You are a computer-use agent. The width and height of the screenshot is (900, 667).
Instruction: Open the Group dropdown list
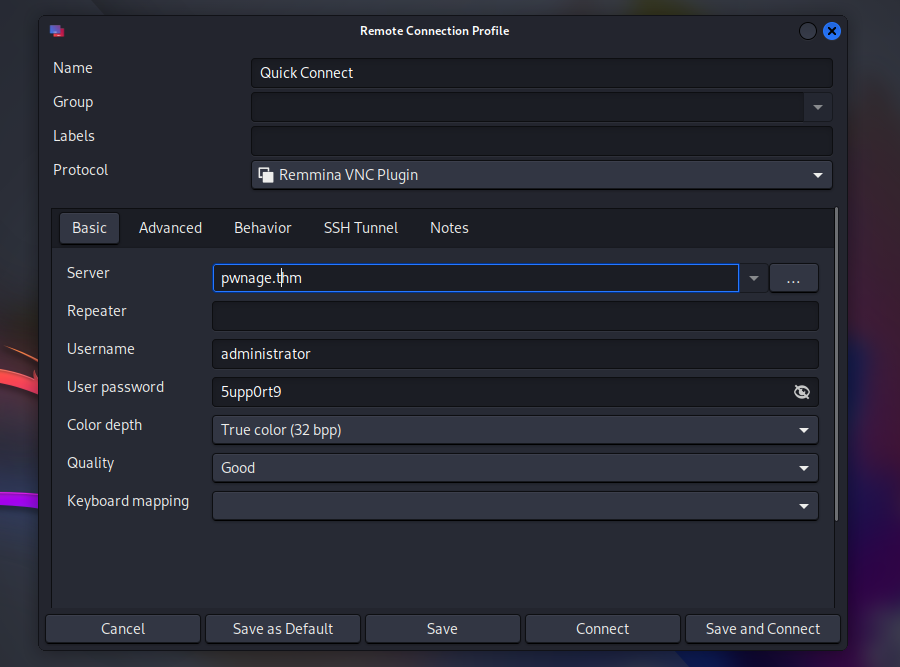pyautogui.click(x=818, y=107)
